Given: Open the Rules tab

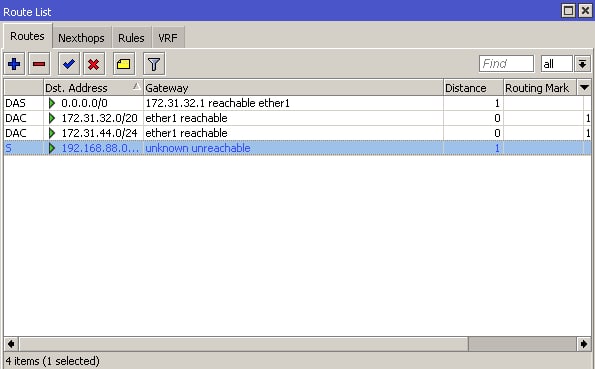Looking at the screenshot, I should coord(131,38).
